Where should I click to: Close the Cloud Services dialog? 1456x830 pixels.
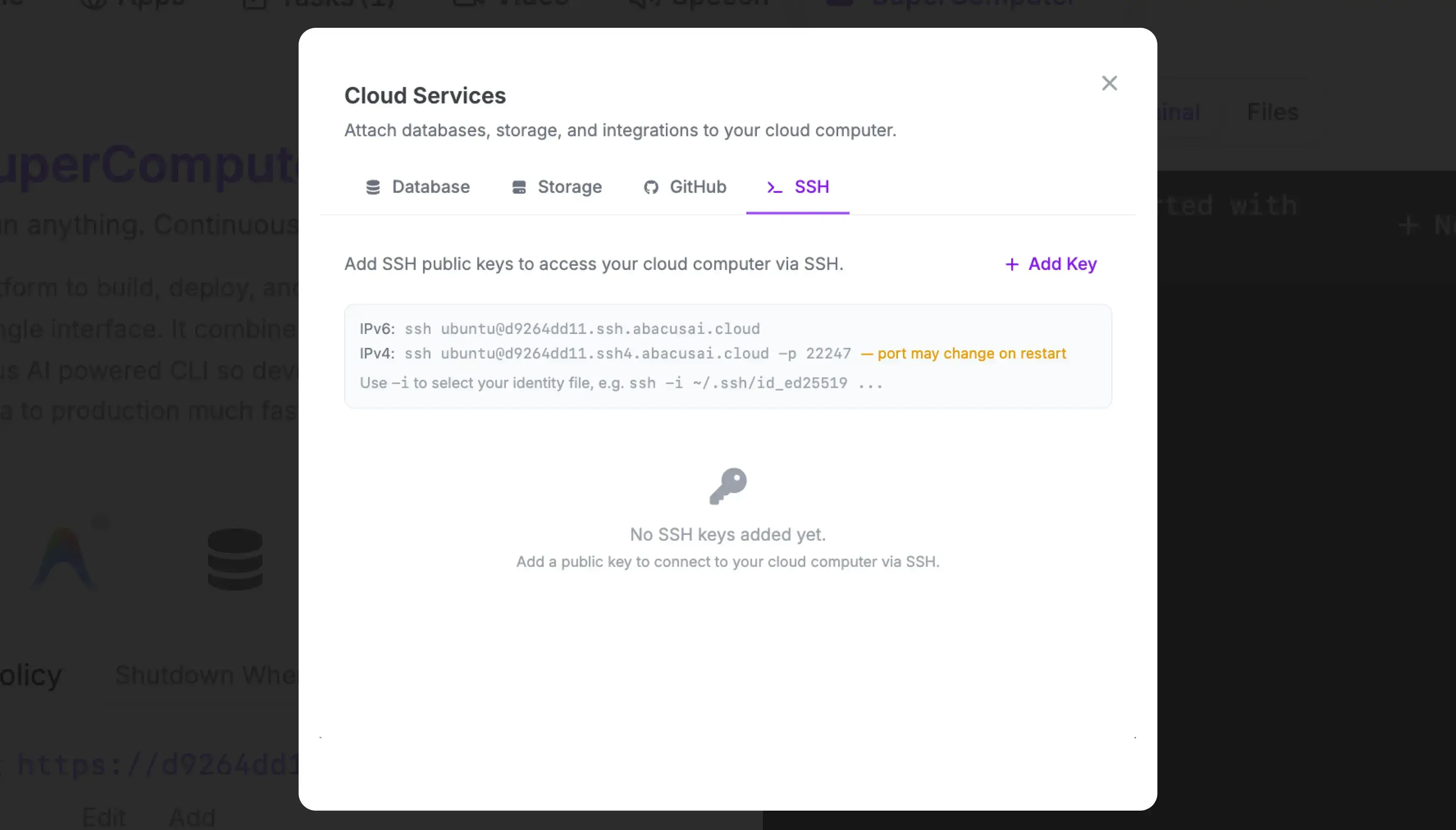(1109, 83)
